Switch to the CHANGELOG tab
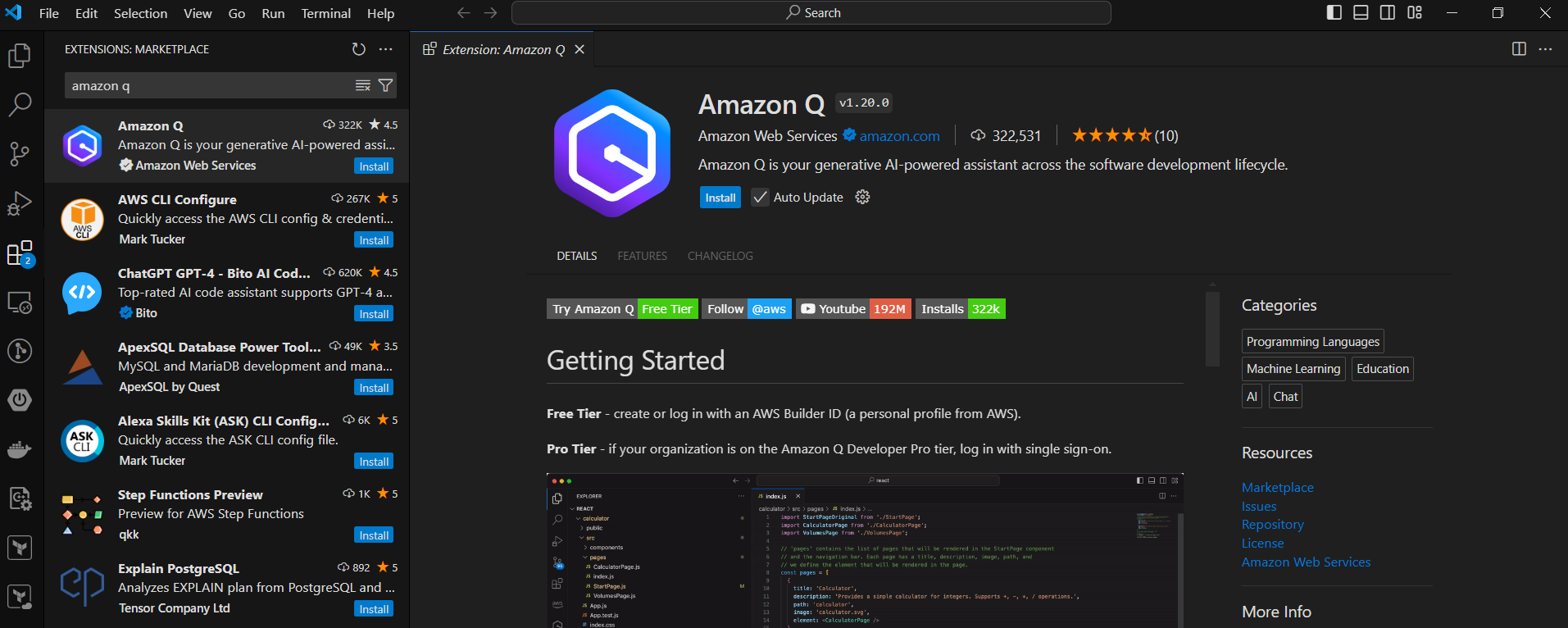The image size is (1568, 628). 720,256
